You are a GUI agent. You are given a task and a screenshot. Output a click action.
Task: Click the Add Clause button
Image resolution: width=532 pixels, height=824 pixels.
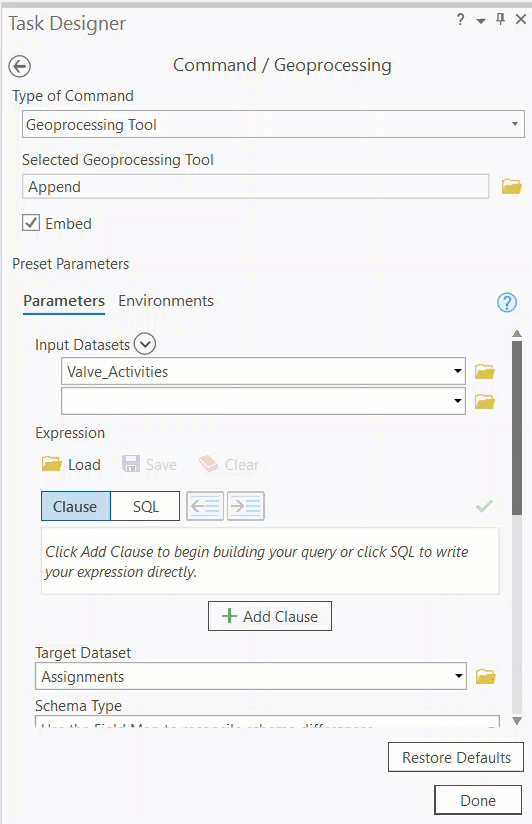270,616
